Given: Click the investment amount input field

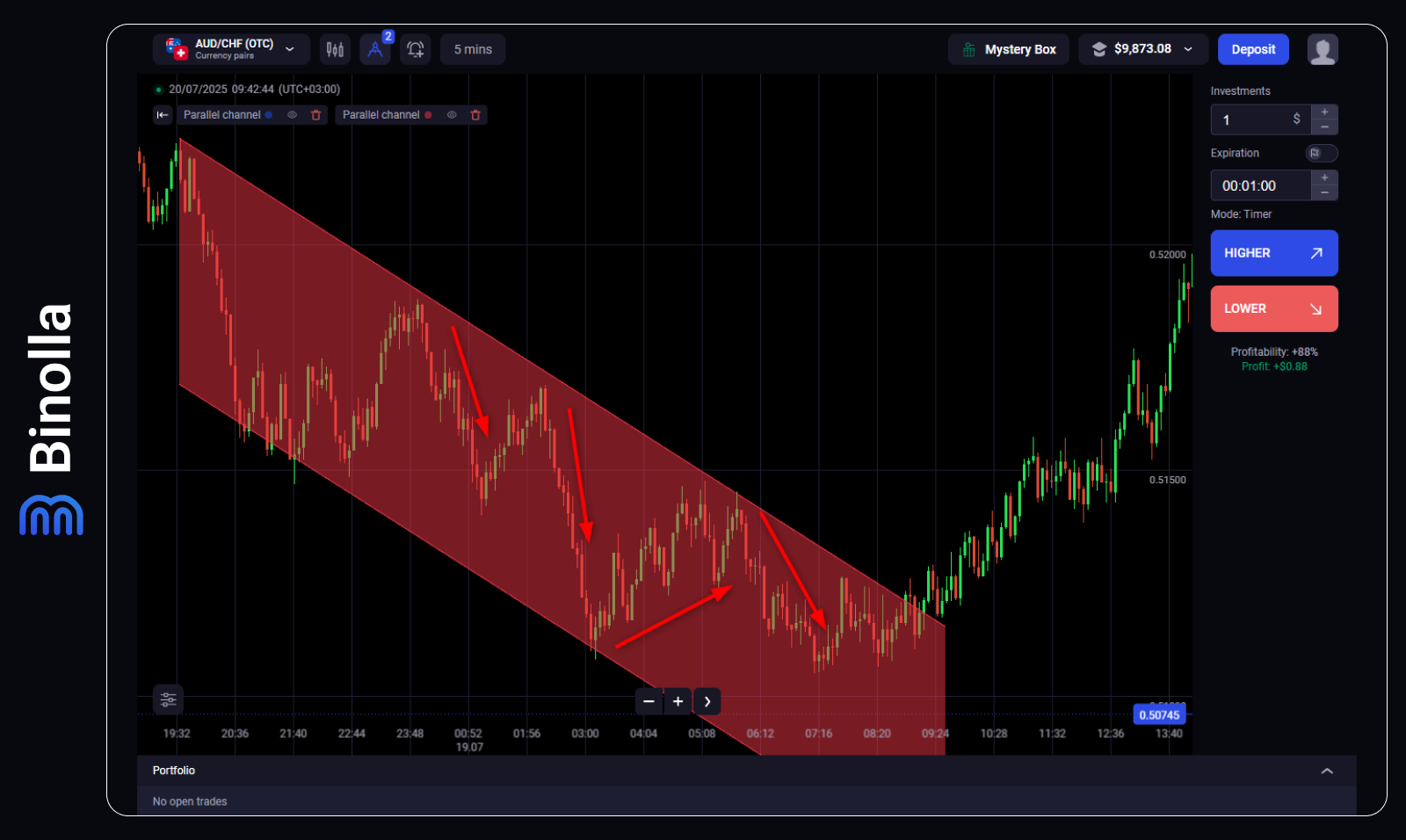Looking at the screenshot, I should (x=1257, y=119).
